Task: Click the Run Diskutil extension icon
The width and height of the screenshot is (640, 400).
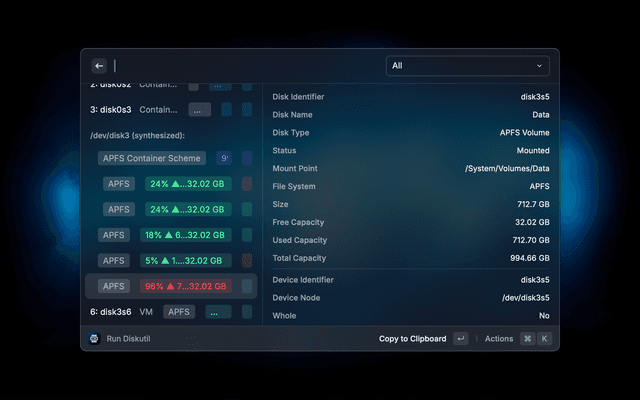Action: pyautogui.click(x=94, y=339)
